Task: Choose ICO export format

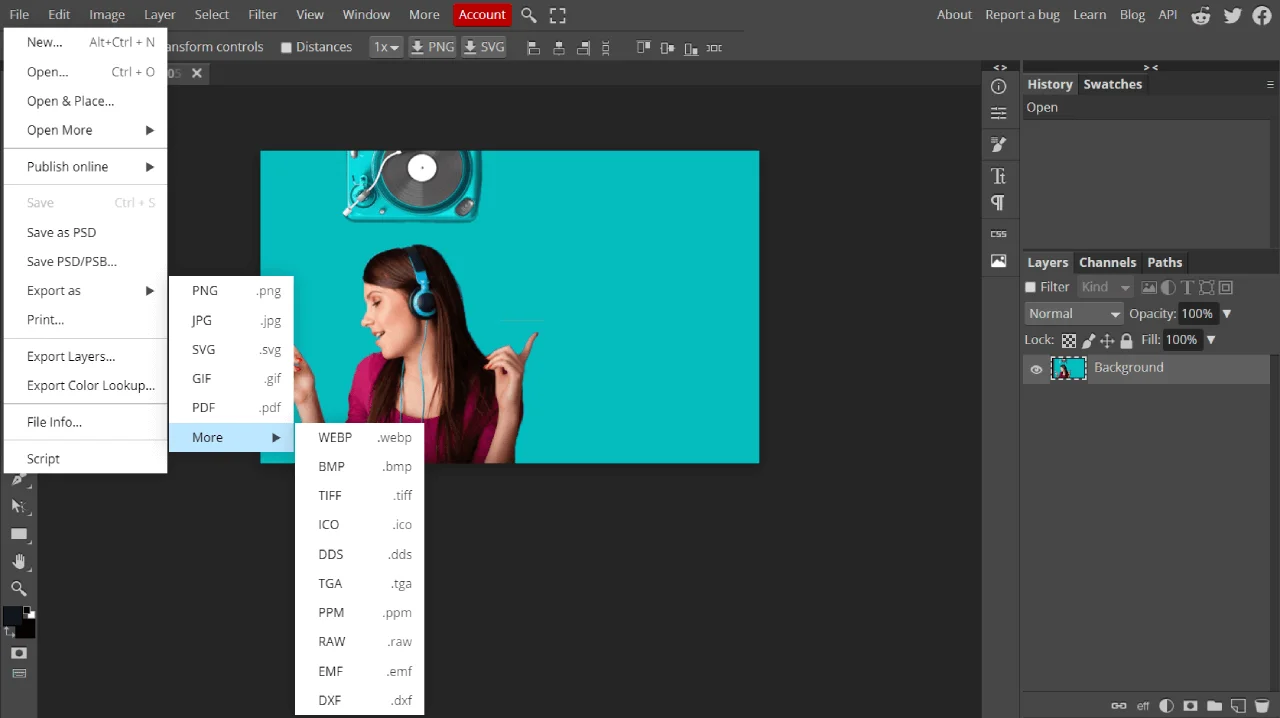Action: (x=360, y=524)
